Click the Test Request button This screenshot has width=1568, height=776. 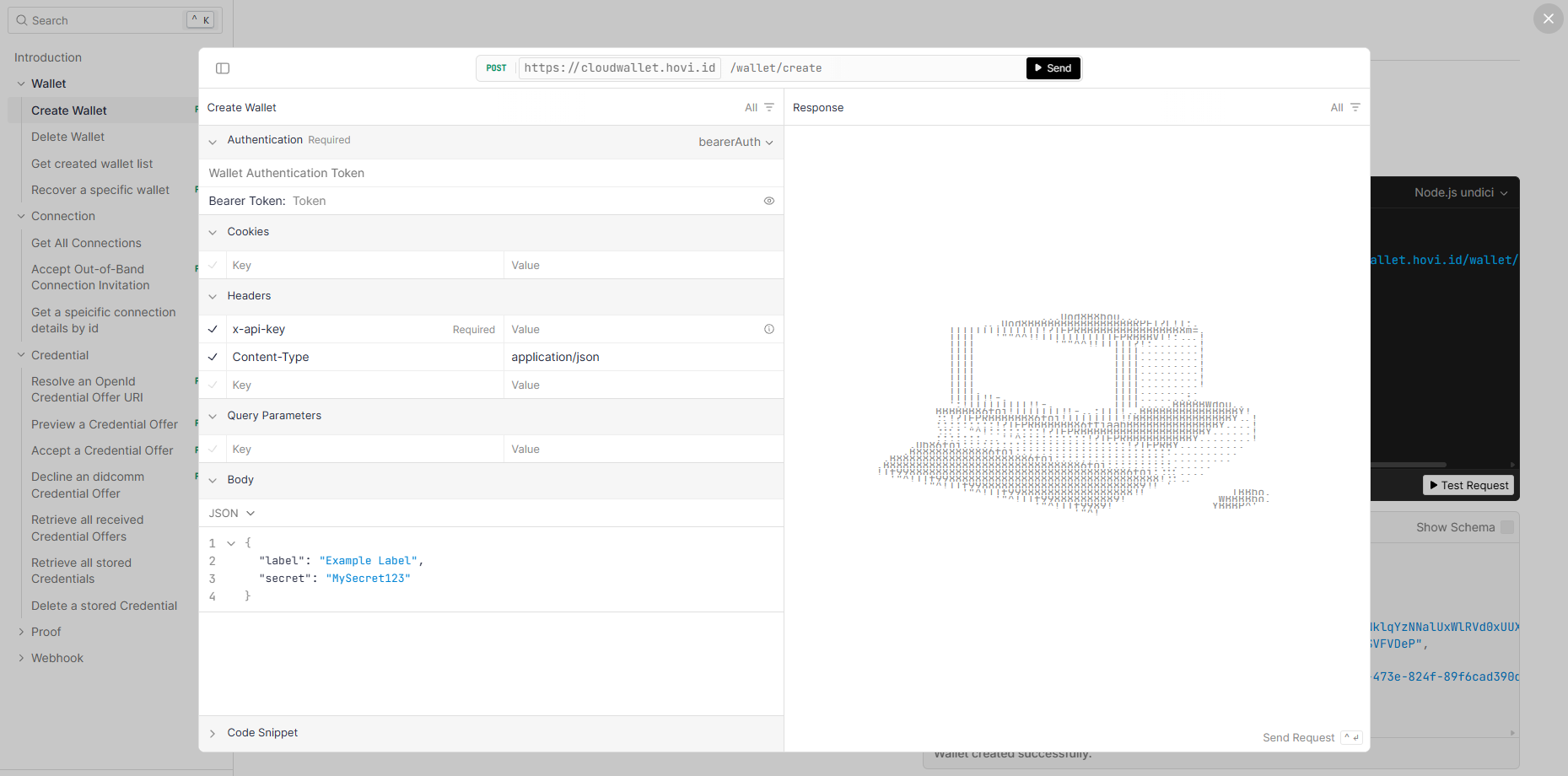[x=1468, y=485]
